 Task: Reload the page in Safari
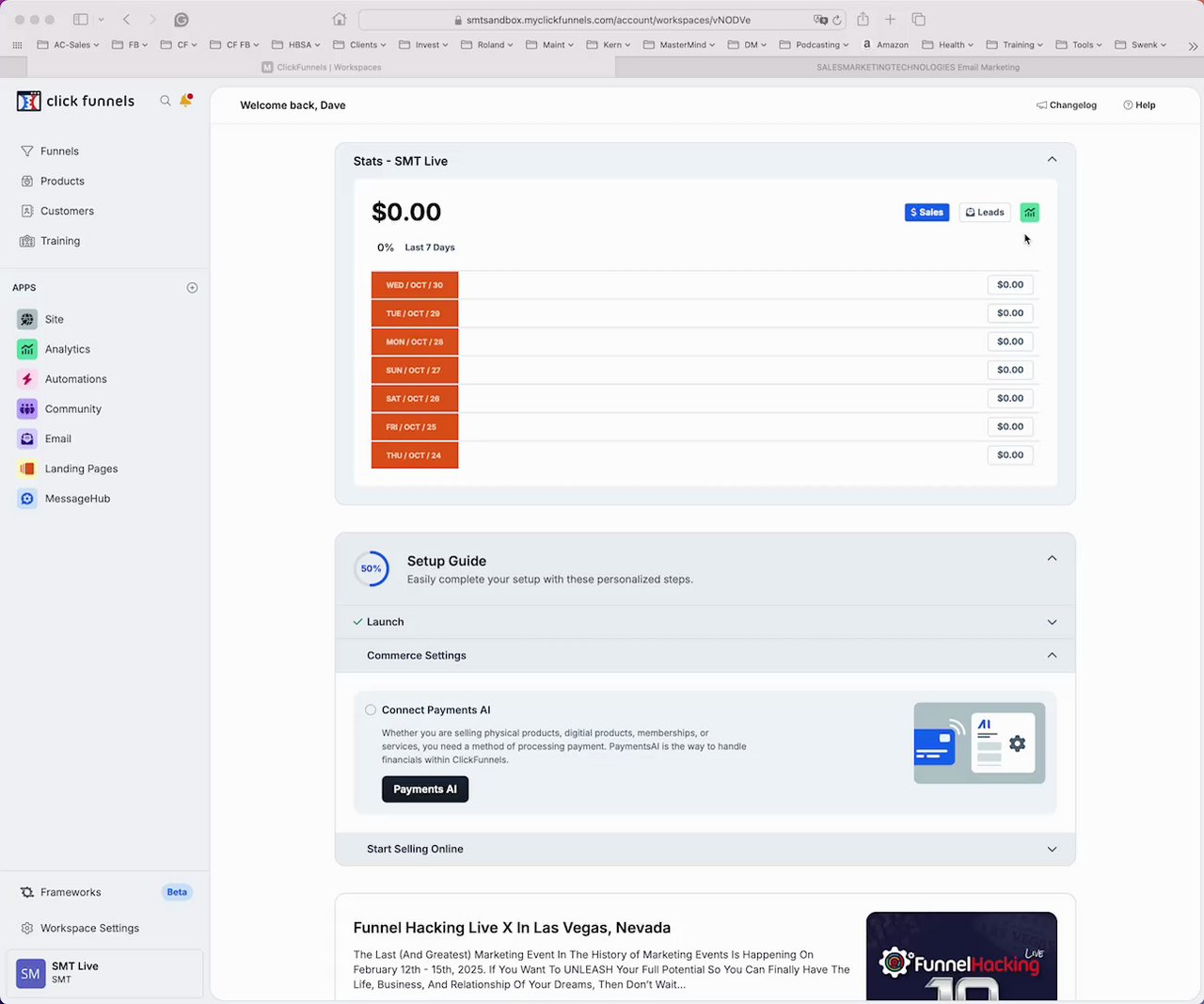[x=837, y=19]
